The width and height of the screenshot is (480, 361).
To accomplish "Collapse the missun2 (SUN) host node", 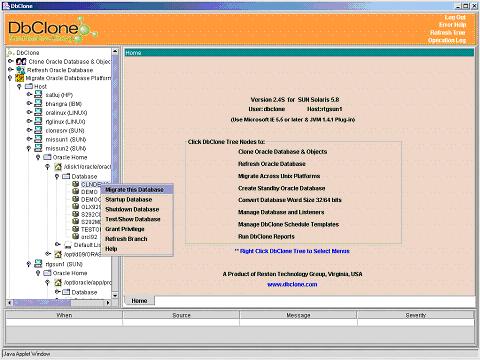I will pyautogui.click(x=29, y=148).
